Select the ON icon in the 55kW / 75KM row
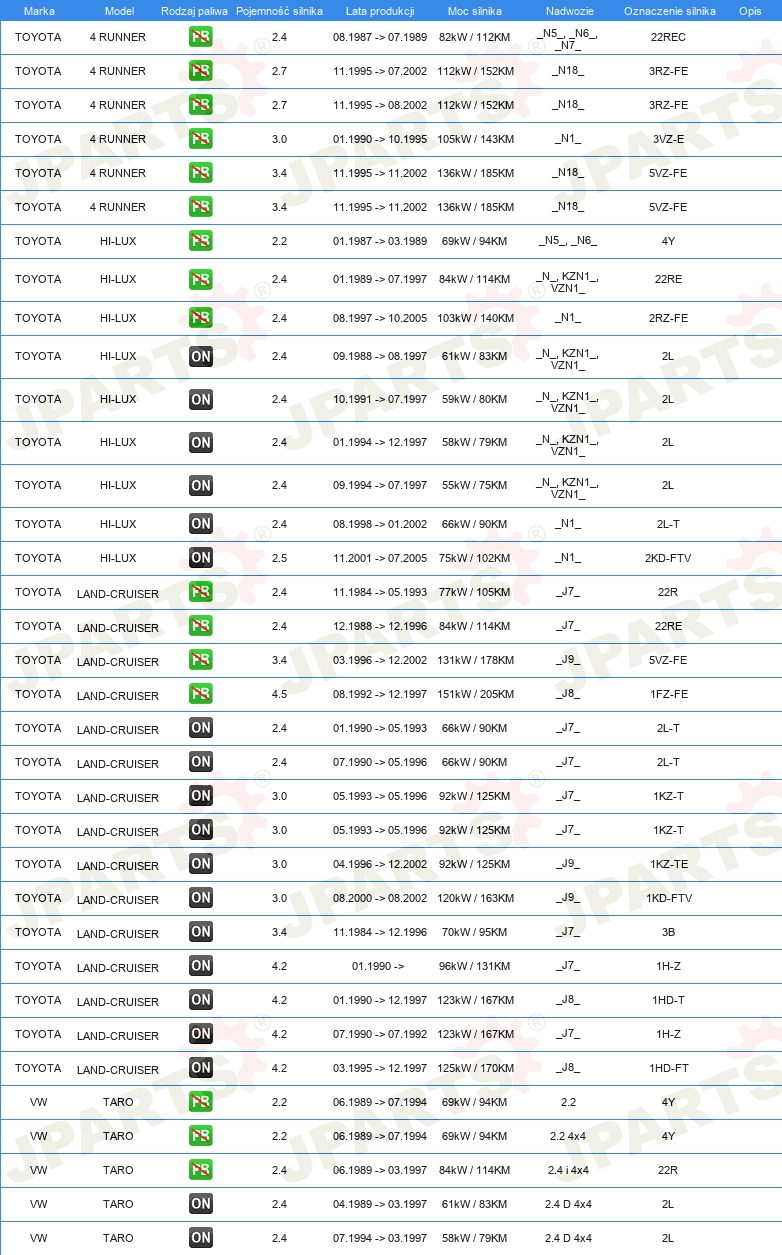782x1255 pixels. [x=200, y=485]
